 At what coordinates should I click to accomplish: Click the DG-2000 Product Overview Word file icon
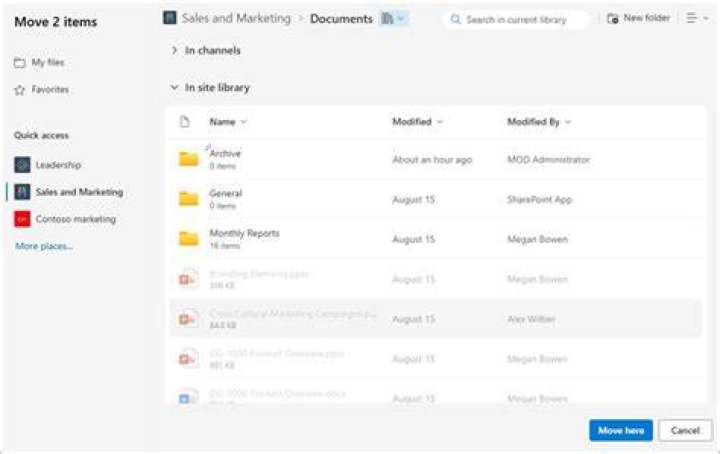tap(188, 398)
